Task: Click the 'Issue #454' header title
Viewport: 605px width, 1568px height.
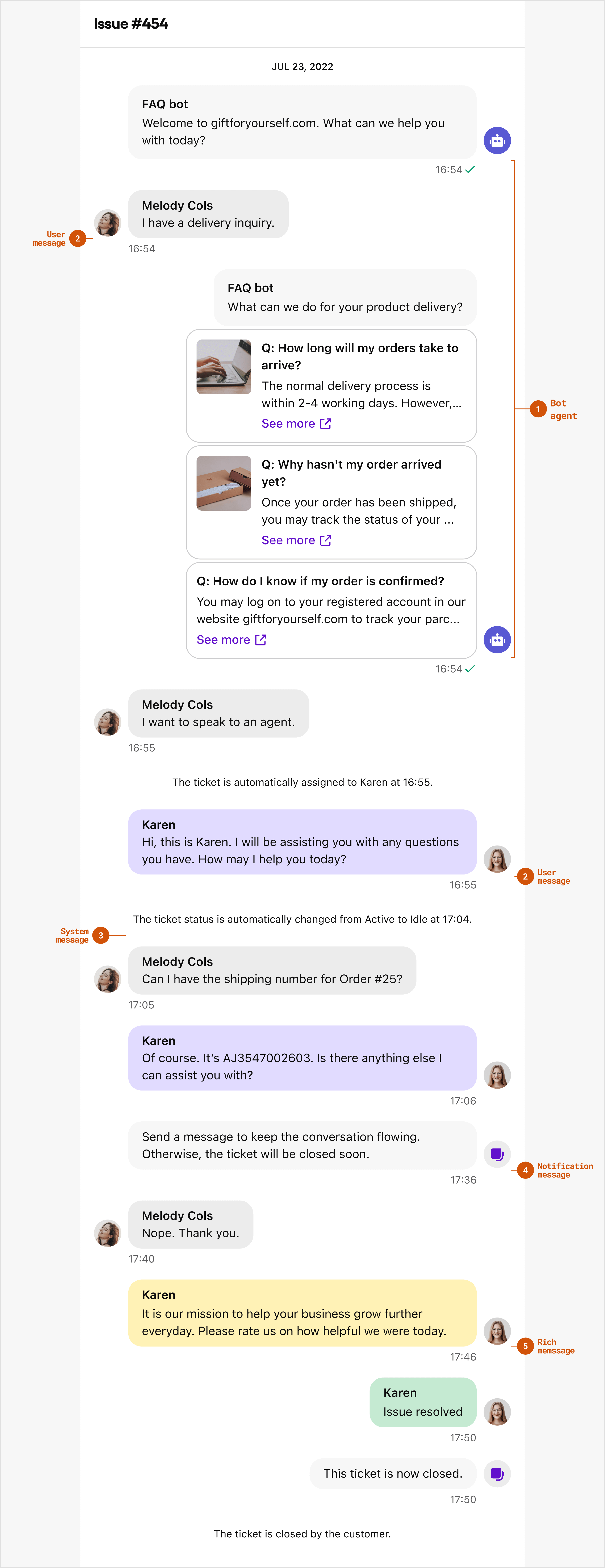Action: coord(131,24)
